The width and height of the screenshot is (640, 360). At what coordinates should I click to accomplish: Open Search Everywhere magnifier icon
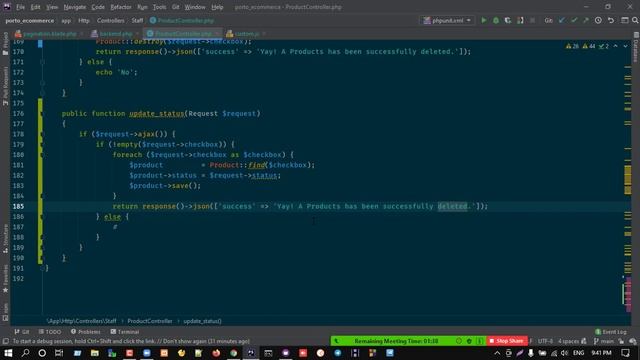point(635,20)
